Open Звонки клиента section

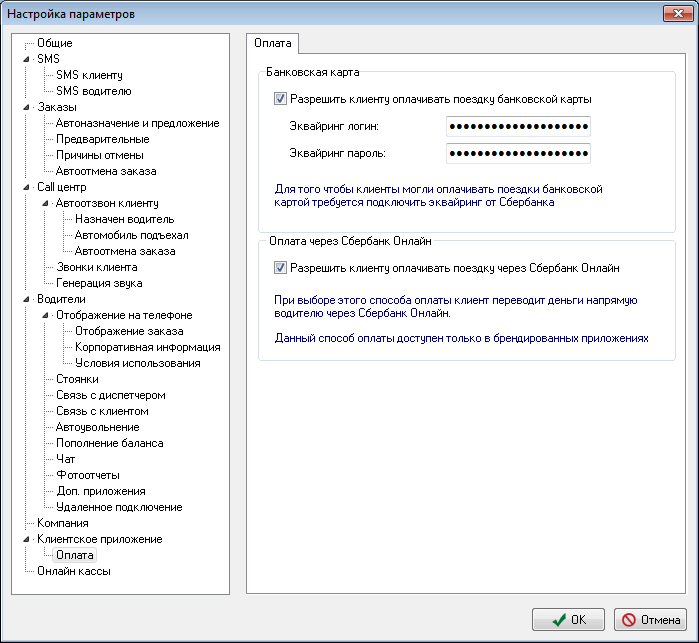97,267
